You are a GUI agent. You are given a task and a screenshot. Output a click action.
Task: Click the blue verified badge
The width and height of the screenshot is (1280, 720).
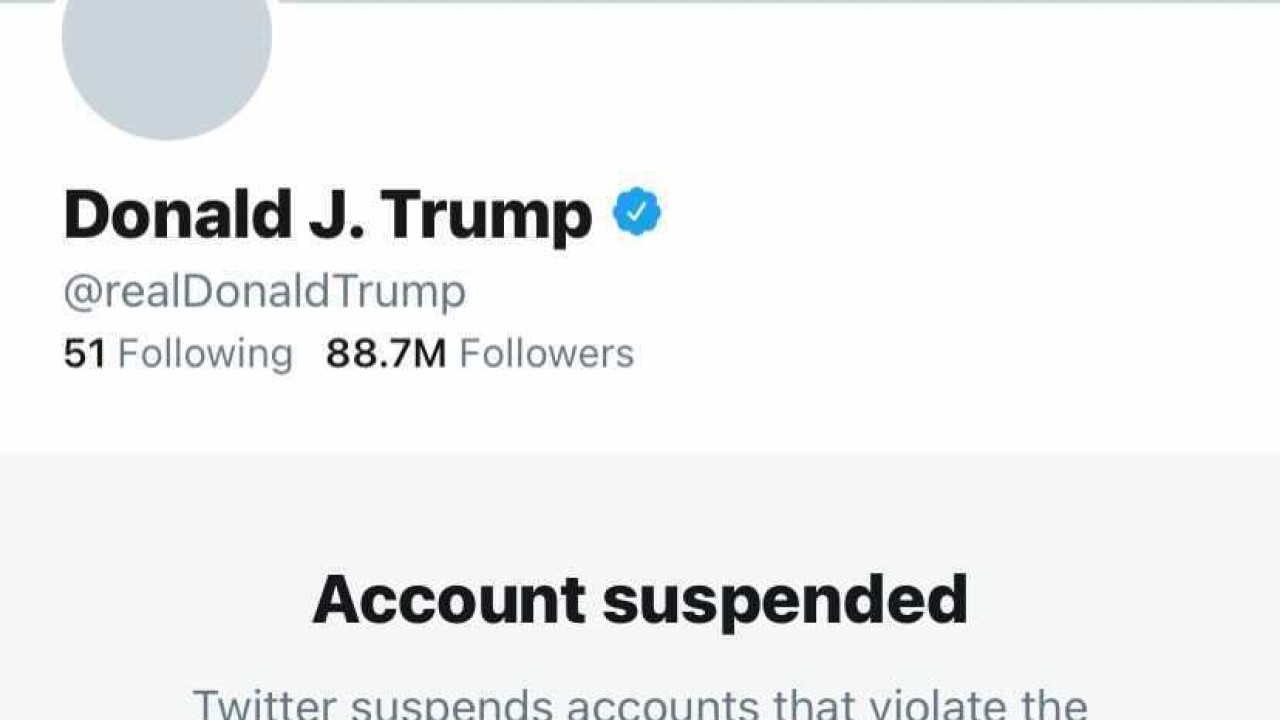pyautogui.click(x=637, y=212)
